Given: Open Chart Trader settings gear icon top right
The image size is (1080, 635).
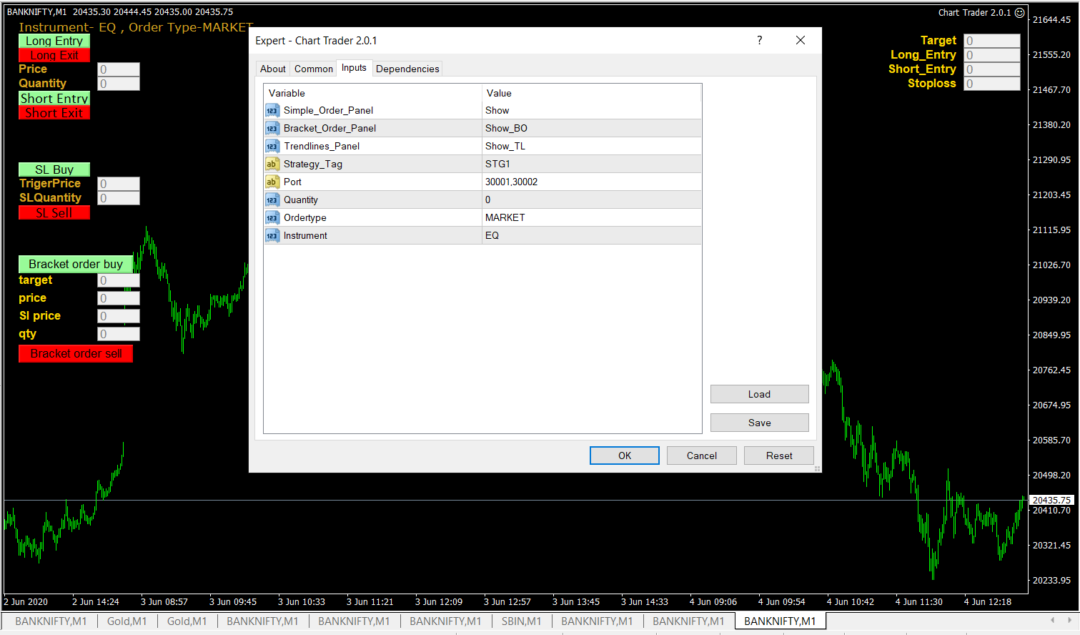Looking at the screenshot, I should coord(1020,12).
